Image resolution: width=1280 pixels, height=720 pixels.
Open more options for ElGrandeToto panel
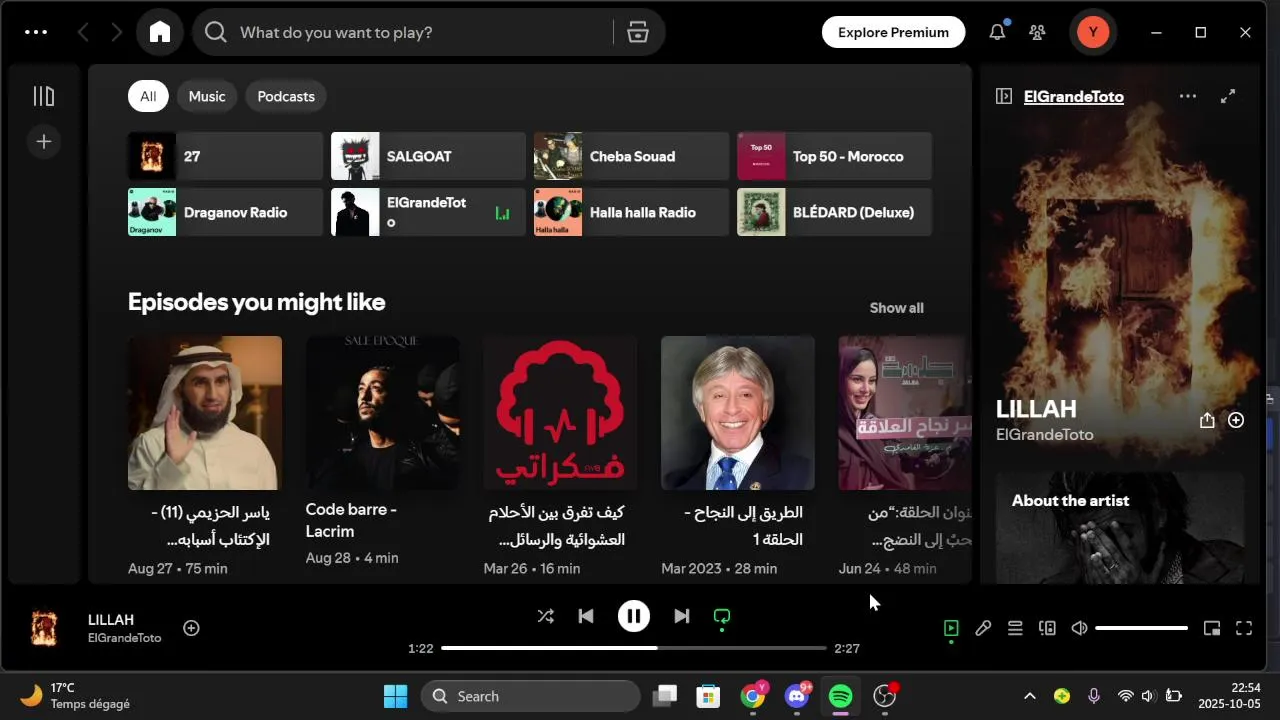(1188, 96)
